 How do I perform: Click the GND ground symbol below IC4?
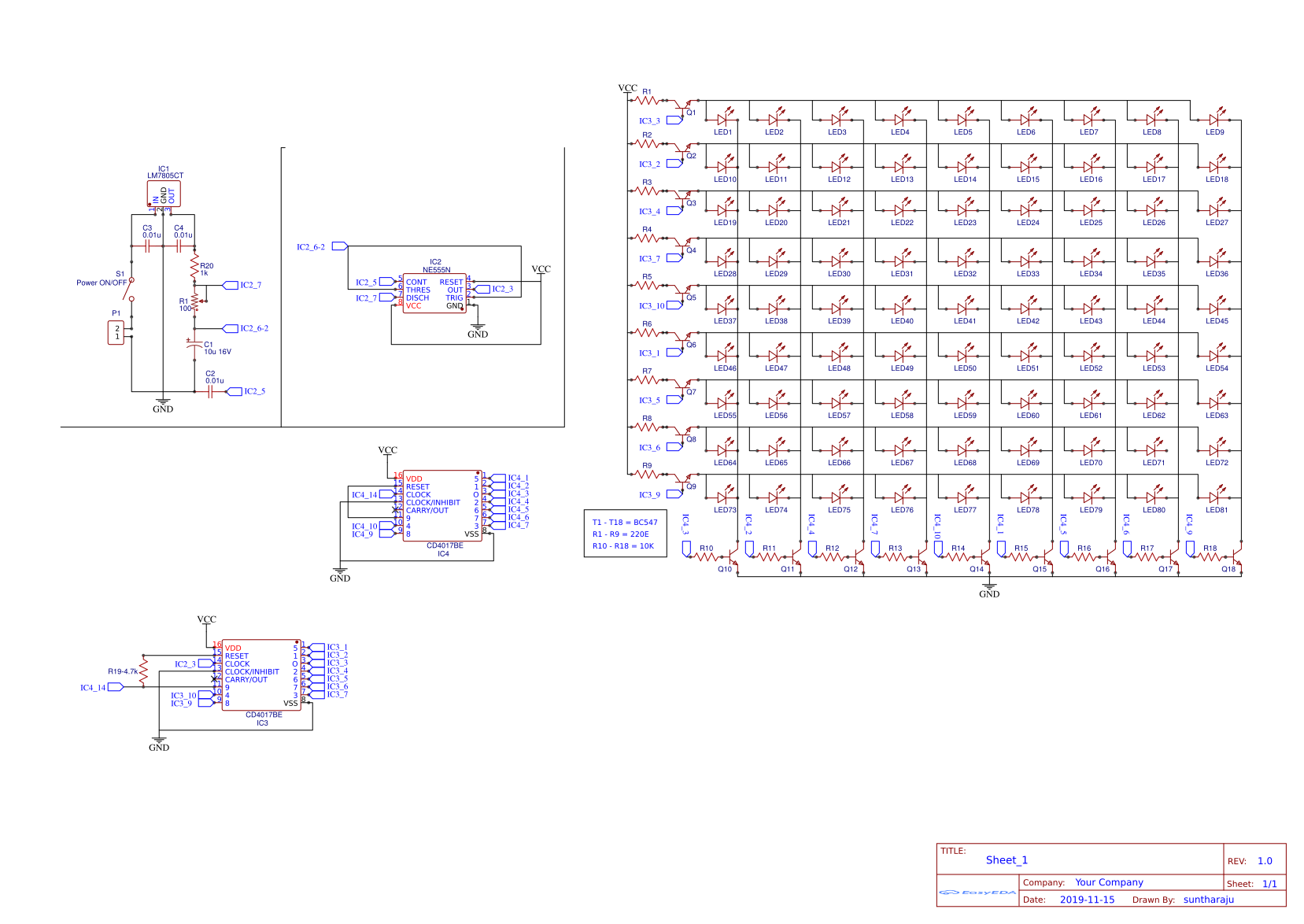coord(340,573)
